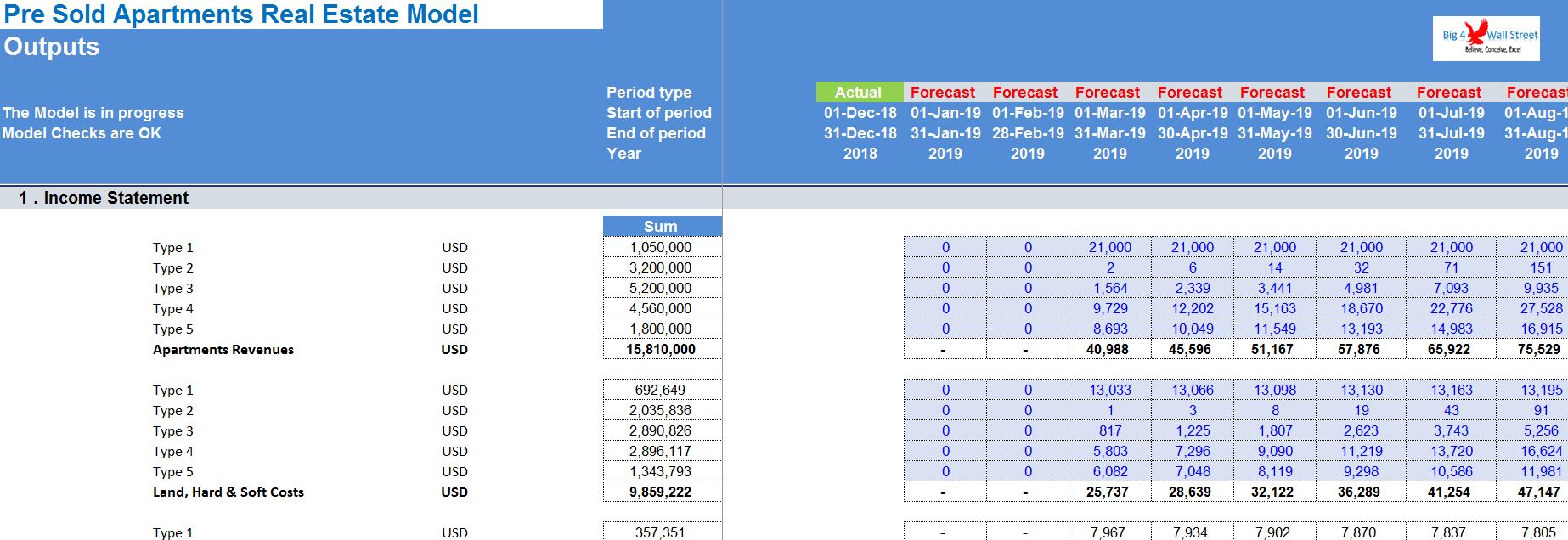Select the green Actual period type cell

tap(859, 92)
